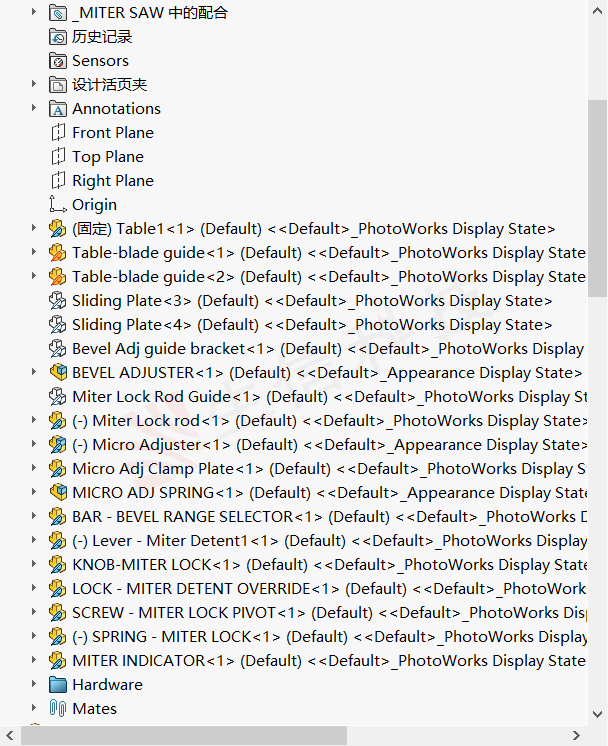Click the Hardware folder icon
Viewport: 608px width, 746px height.
coord(58,685)
